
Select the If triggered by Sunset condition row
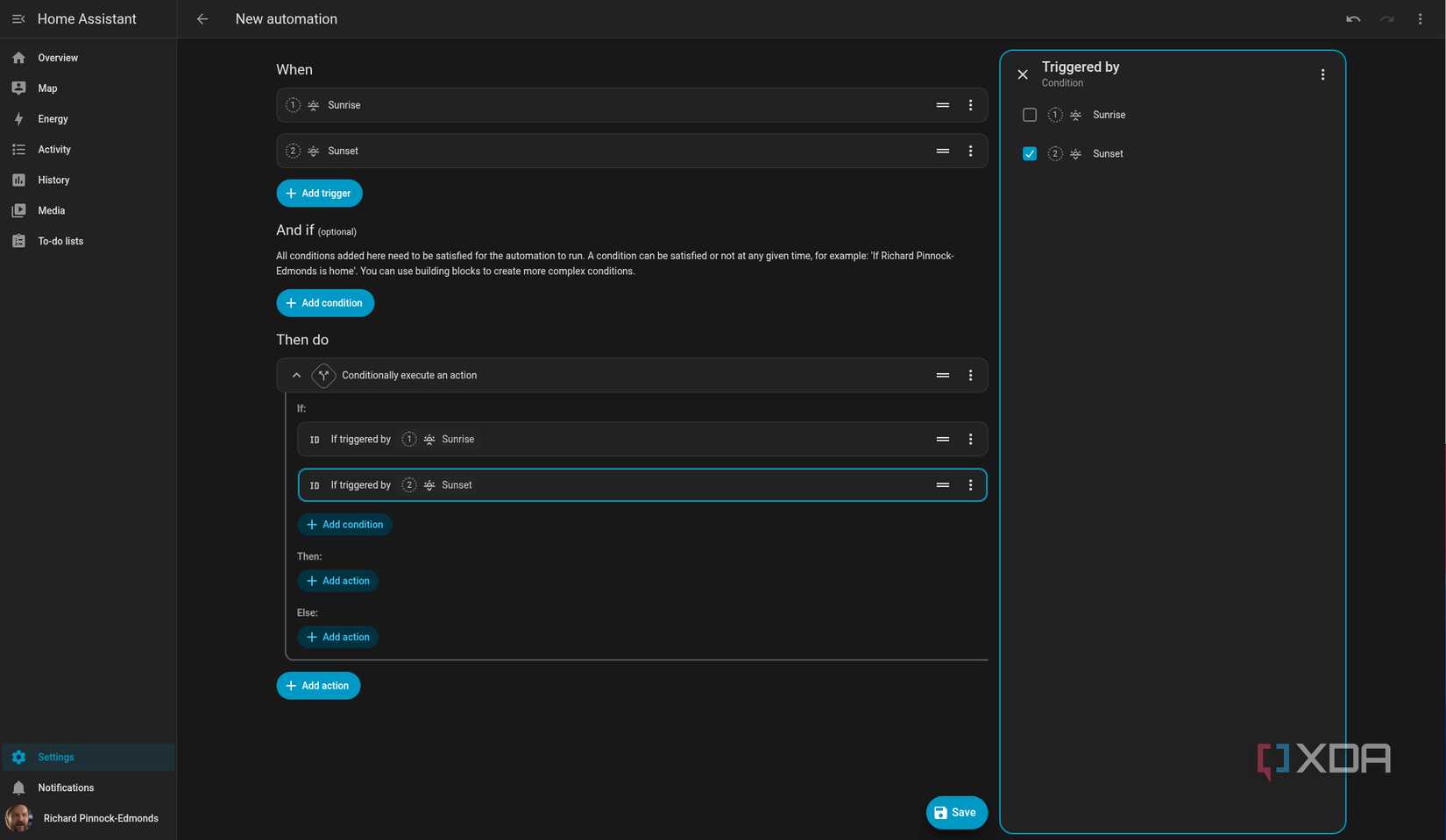(642, 485)
